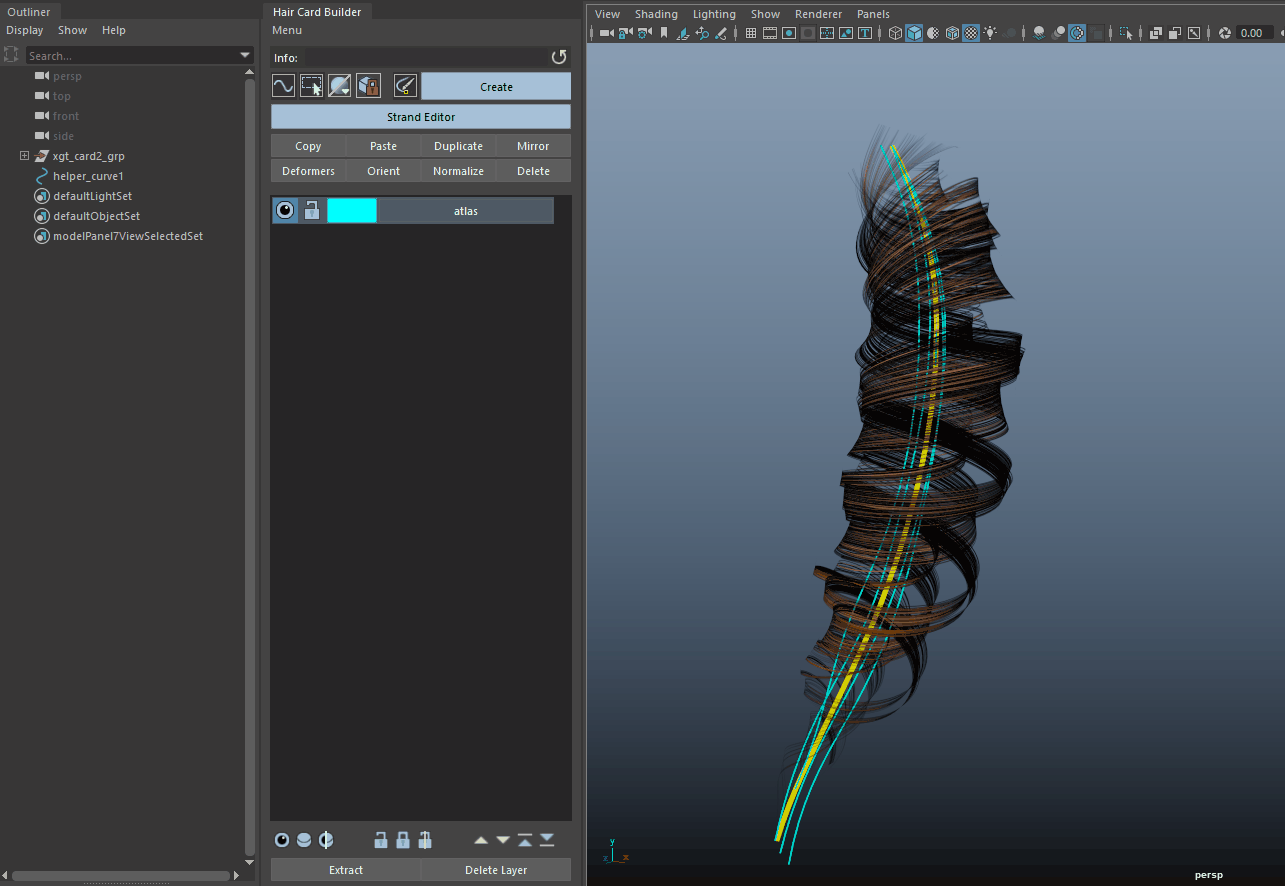This screenshot has height=886, width=1285.
Task: Toggle lock on the atlas layer
Action: point(312,210)
